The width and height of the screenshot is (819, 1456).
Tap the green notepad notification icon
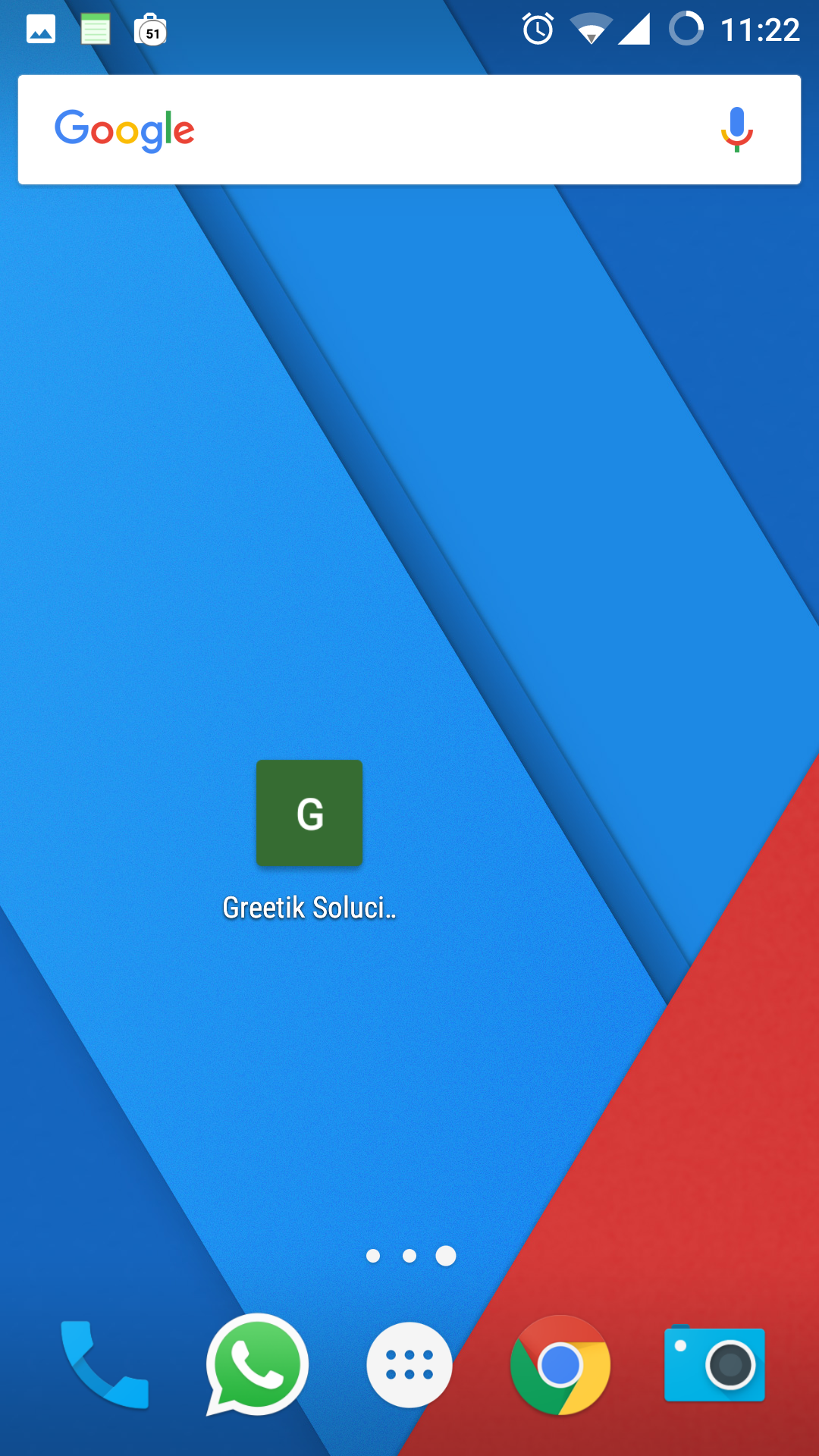coord(96,30)
